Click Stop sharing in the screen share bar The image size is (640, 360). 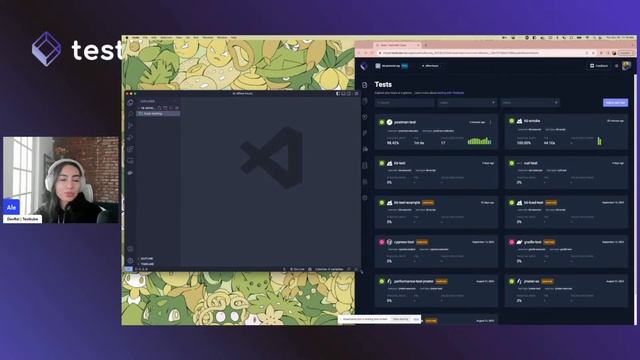tap(400, 319)
